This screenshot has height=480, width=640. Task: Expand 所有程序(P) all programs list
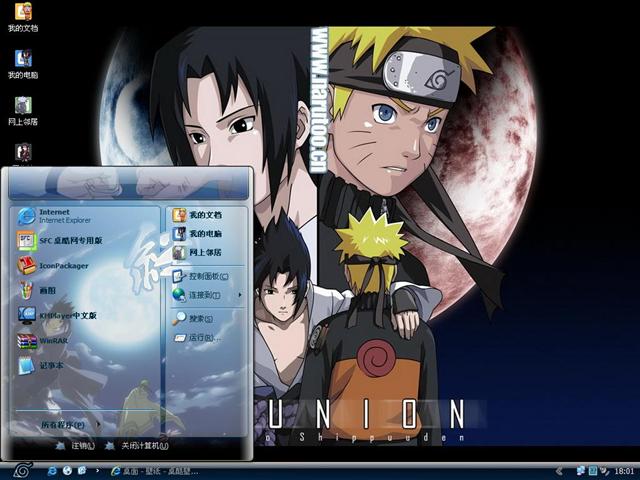pos(69,424)
